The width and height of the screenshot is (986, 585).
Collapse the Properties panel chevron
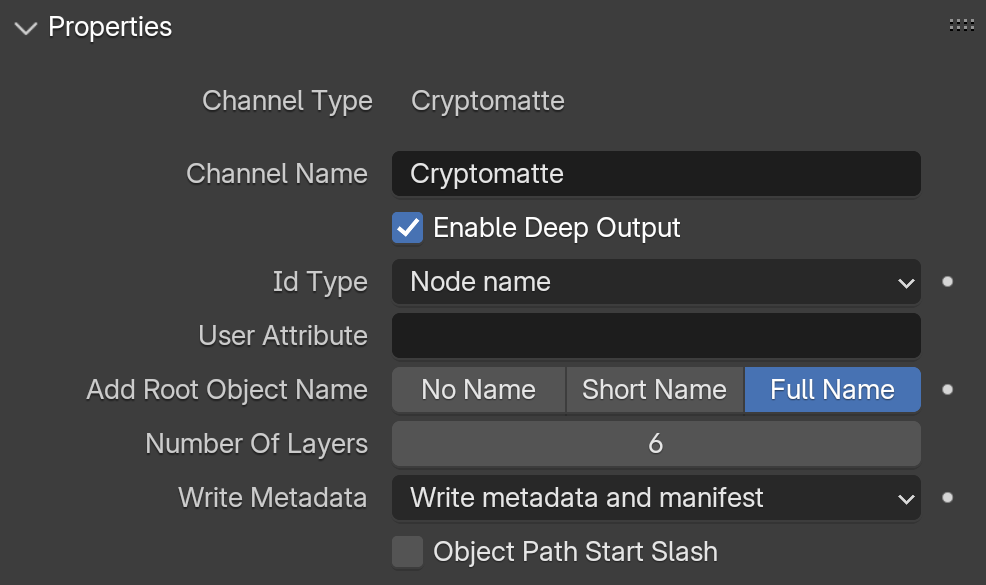26,28
